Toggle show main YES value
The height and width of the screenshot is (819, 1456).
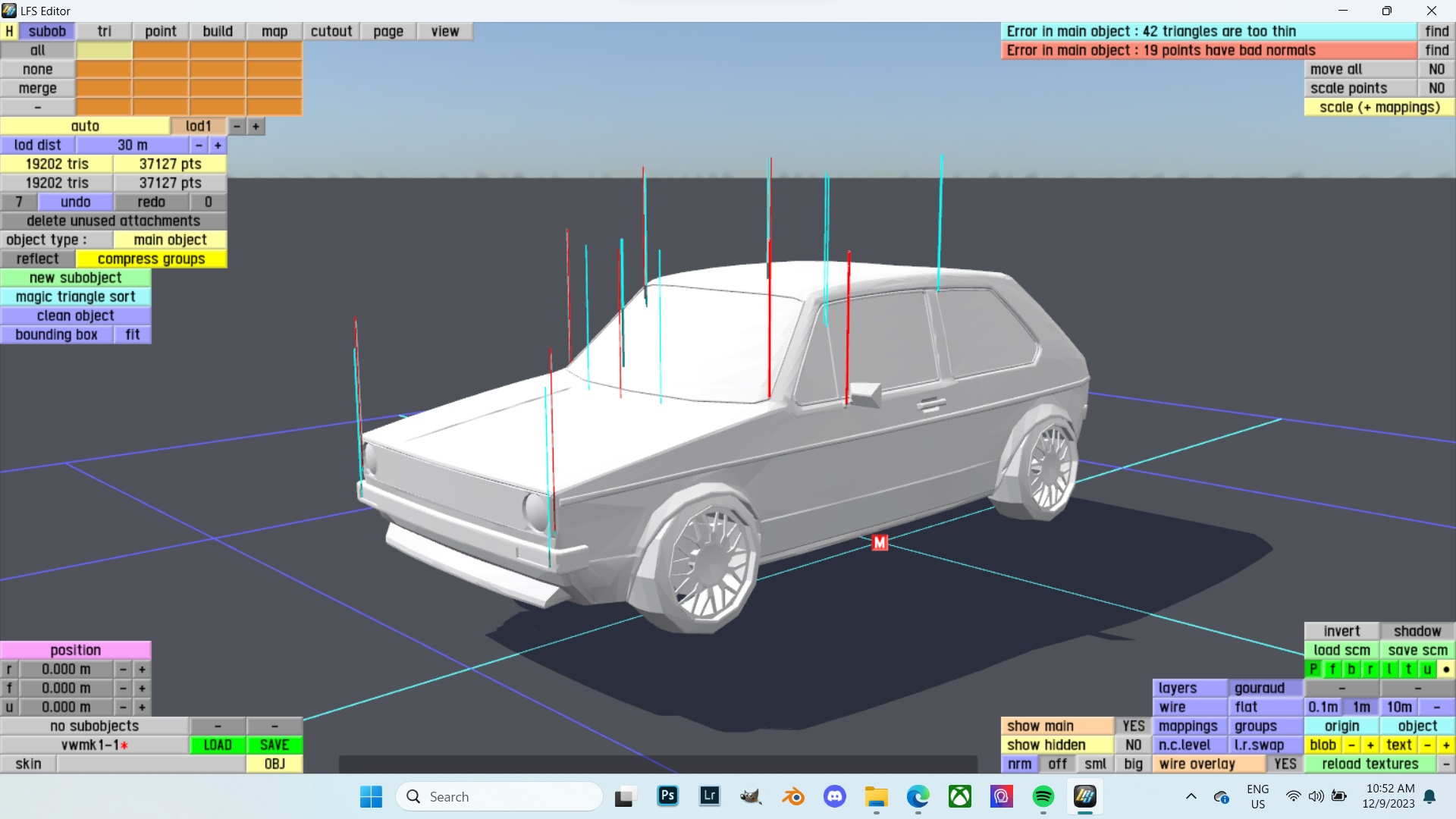[1133, 726]
